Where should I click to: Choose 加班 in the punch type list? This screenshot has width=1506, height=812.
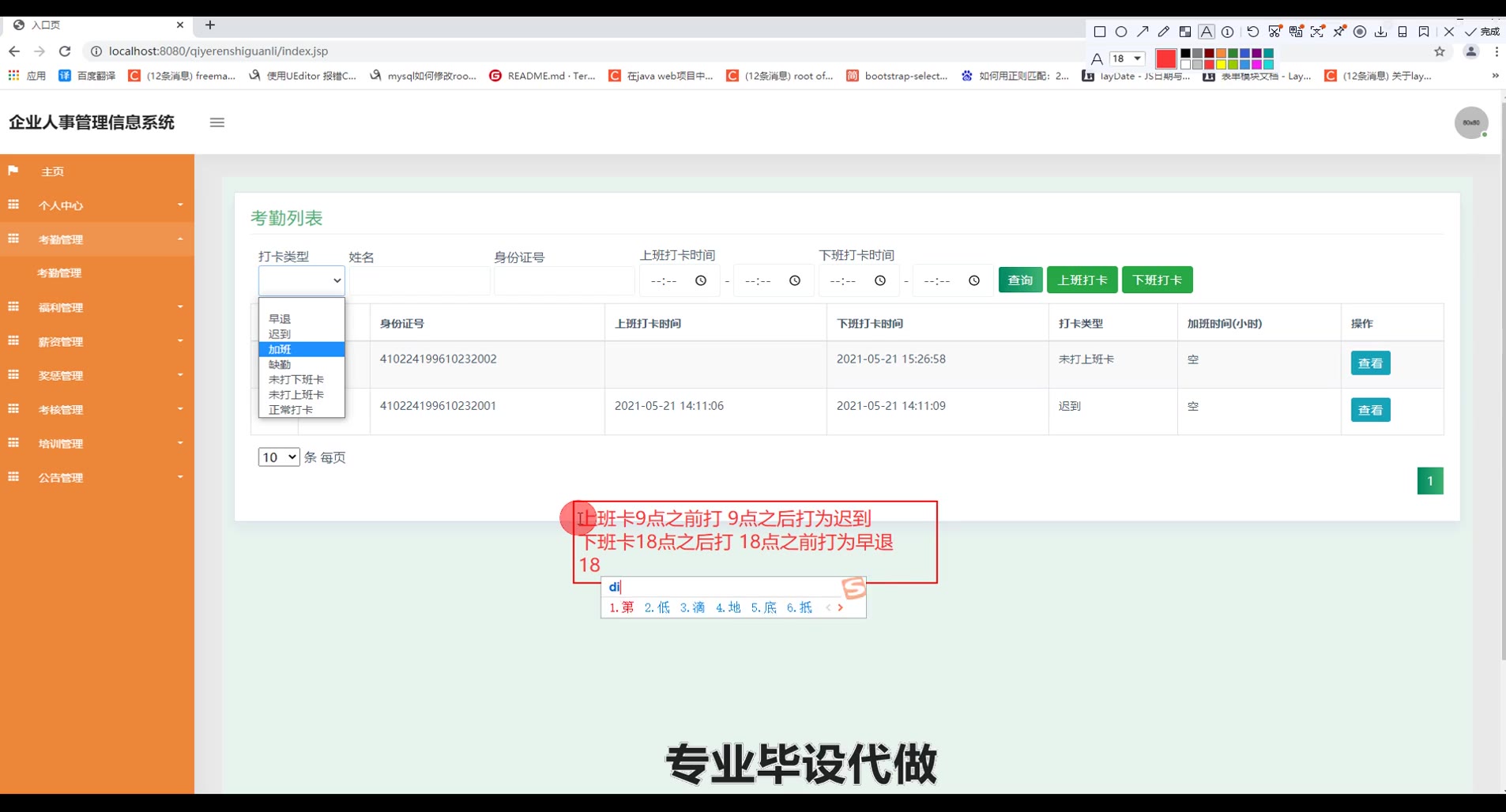tap(301, 349)
